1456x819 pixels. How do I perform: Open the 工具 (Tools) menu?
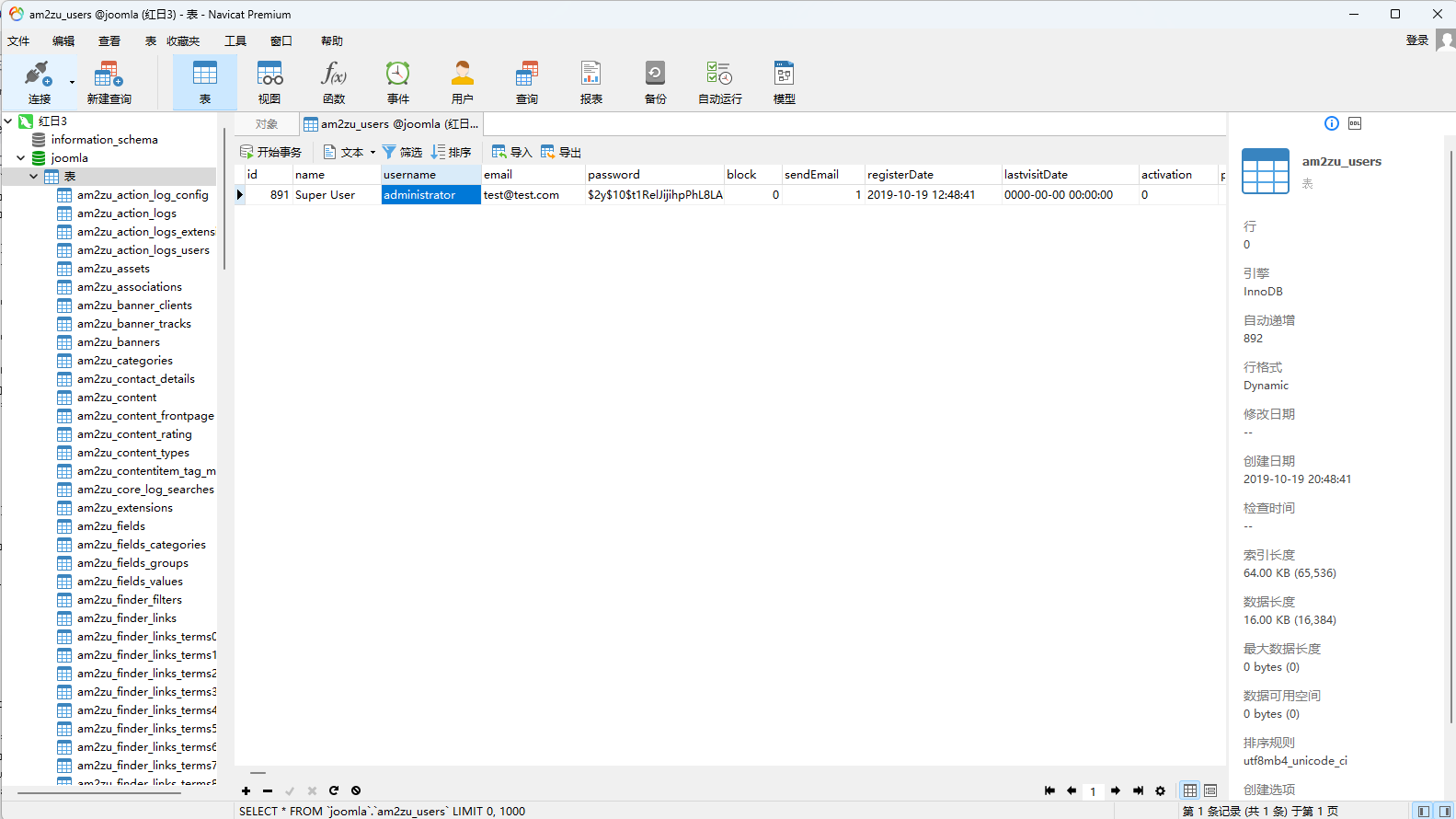coord(235,40)
